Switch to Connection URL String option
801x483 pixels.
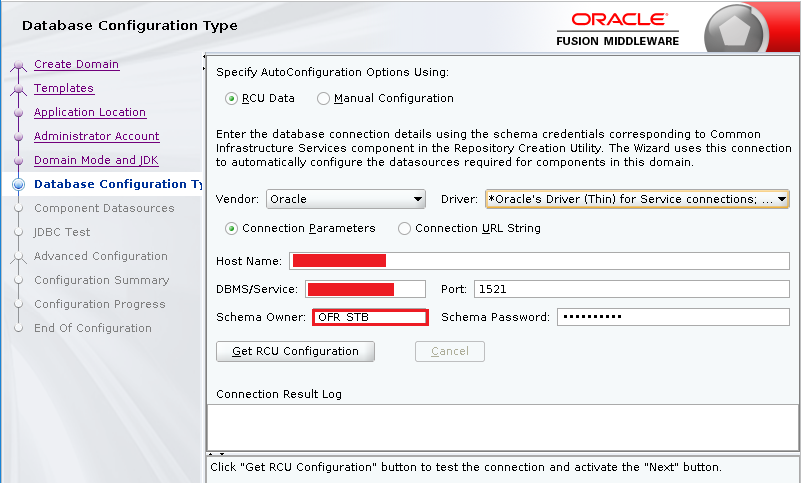tap(404, 228)
